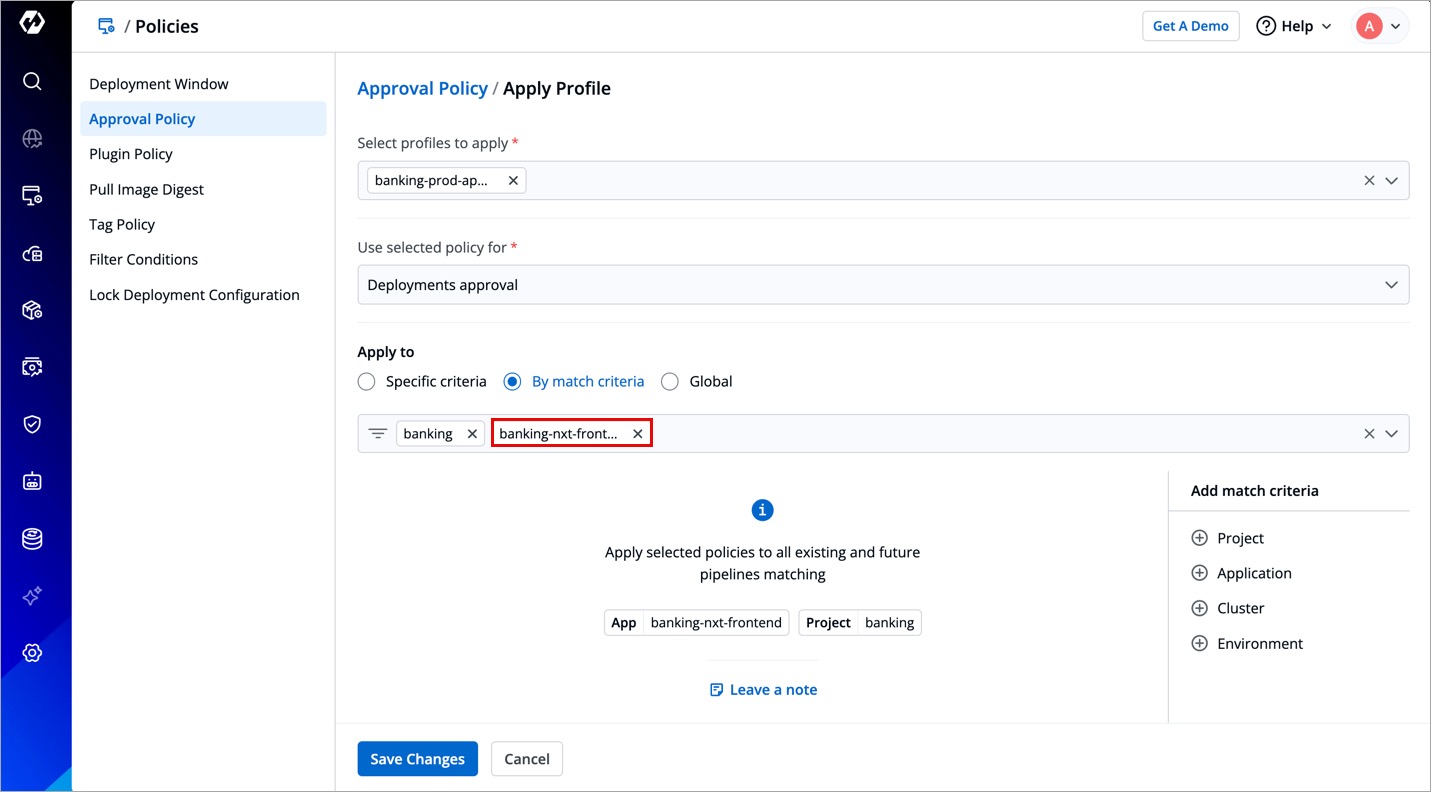Click the Leave a note link

click(764, 690)
